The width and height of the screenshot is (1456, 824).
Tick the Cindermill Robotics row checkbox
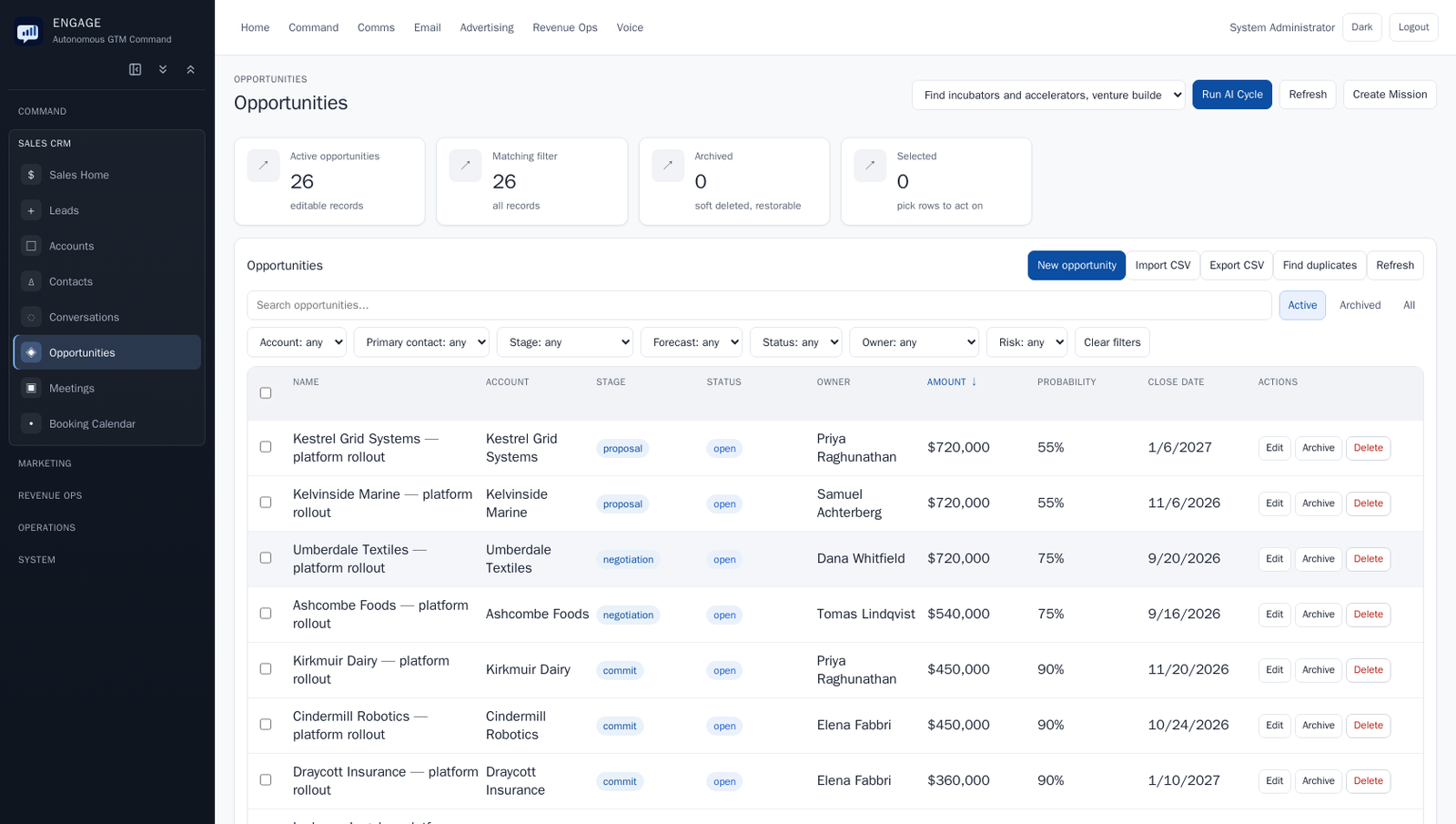pos(266,725)
